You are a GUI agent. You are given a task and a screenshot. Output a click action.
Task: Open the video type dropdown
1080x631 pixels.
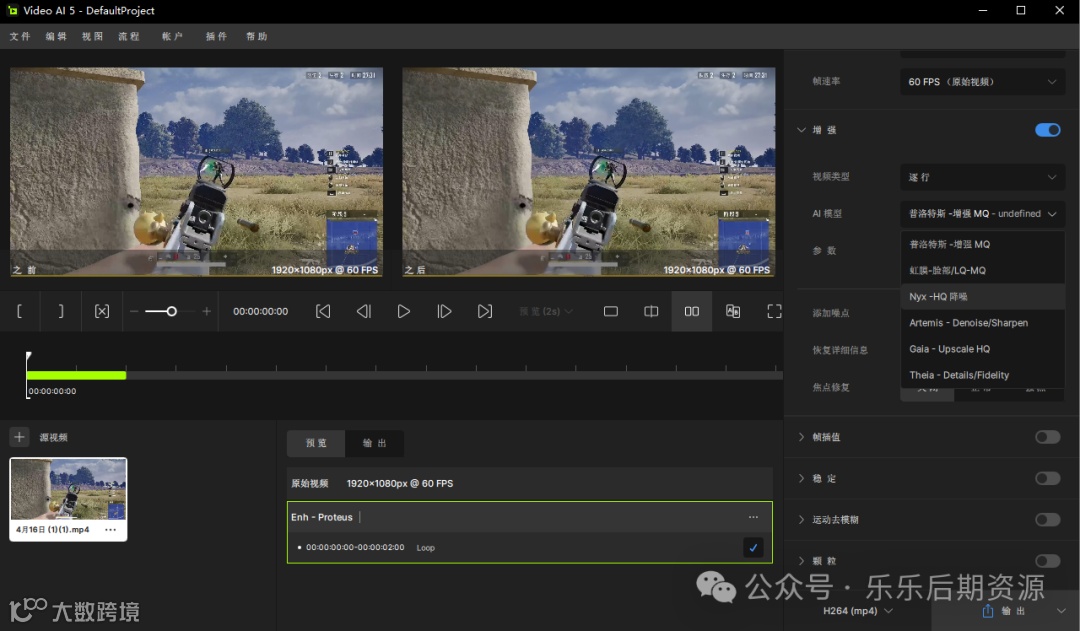pyautogui.click(x=982, y=177)
